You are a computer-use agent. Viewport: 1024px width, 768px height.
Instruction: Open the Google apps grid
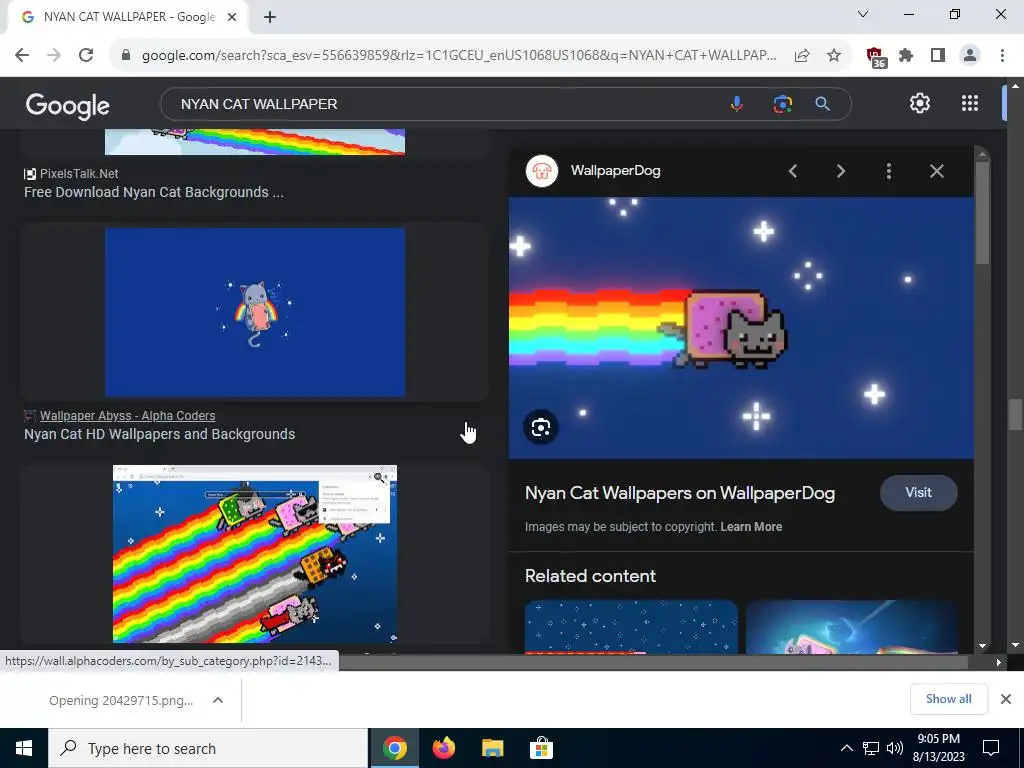coord(970,103)
